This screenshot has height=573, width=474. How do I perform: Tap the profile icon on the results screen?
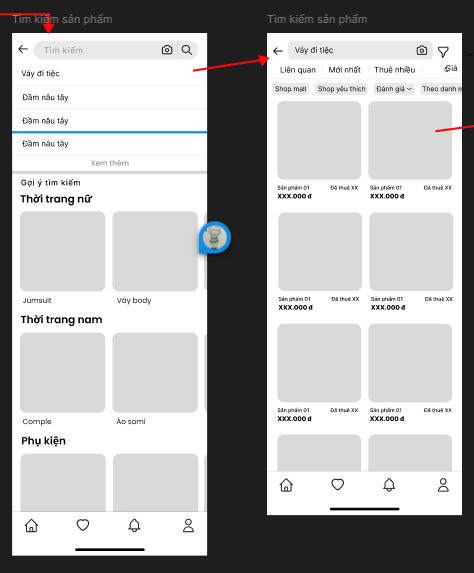tap(443, 485)
